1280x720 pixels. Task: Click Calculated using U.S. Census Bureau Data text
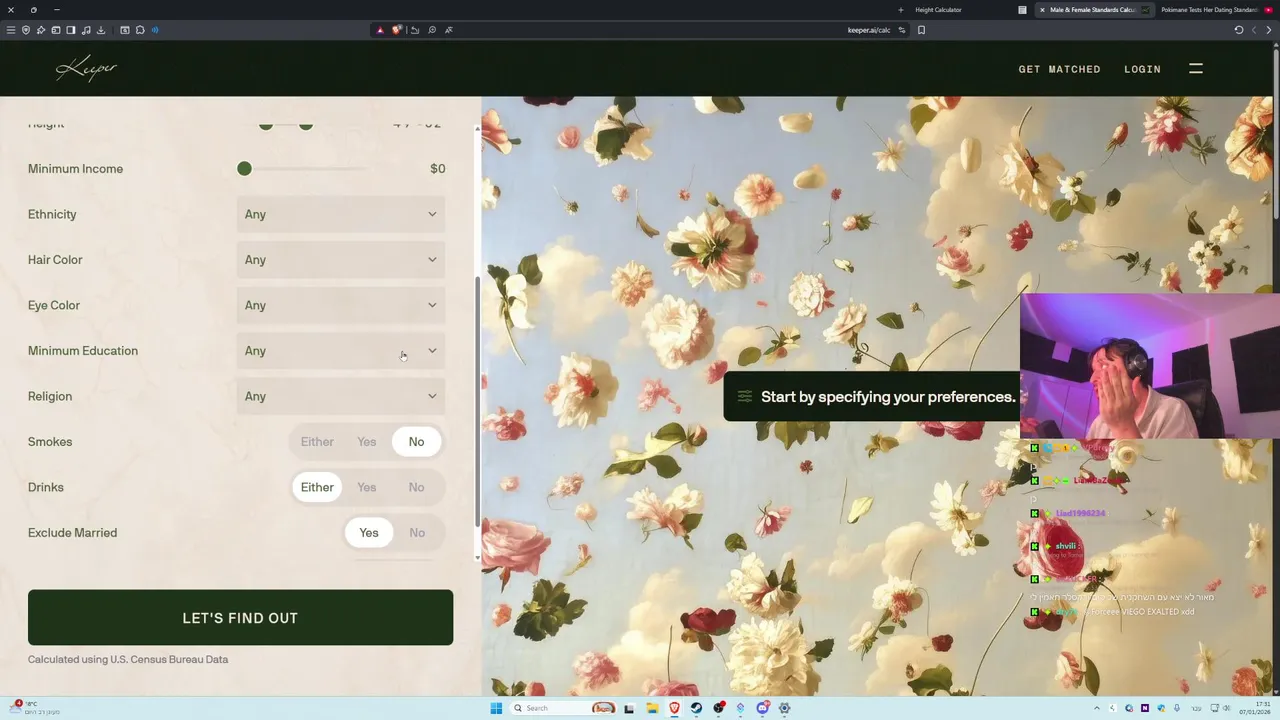(128, 659)
